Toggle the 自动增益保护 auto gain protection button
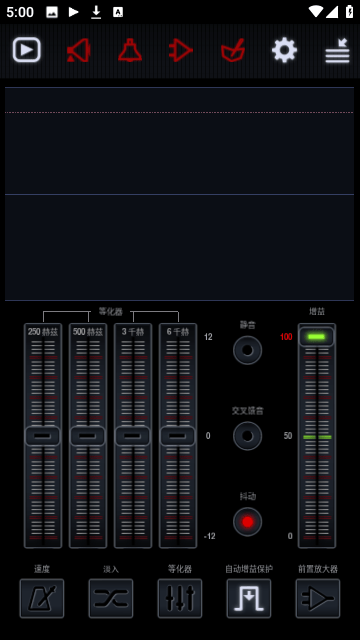 coord(249,598)
